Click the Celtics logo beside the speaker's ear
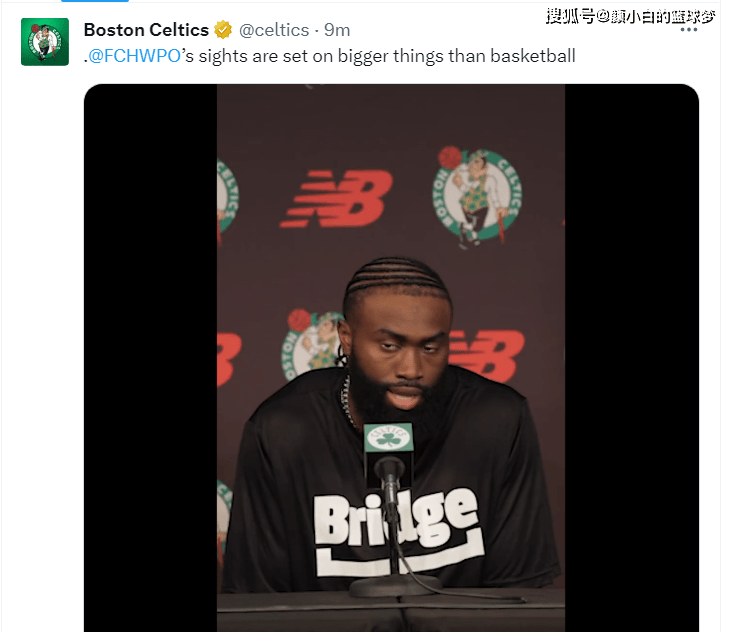 pyautogui.click(x=312, y=343)
